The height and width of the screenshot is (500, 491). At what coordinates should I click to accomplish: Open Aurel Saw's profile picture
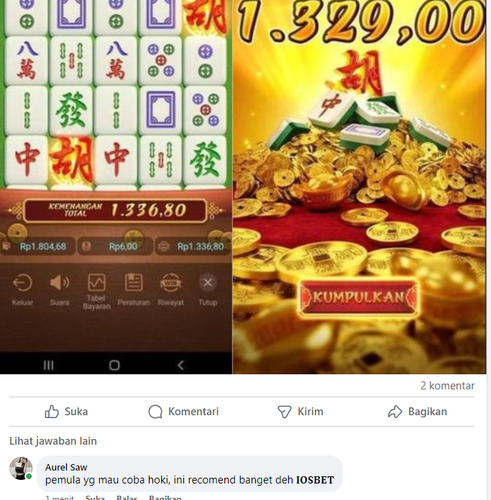pos(21,468)
